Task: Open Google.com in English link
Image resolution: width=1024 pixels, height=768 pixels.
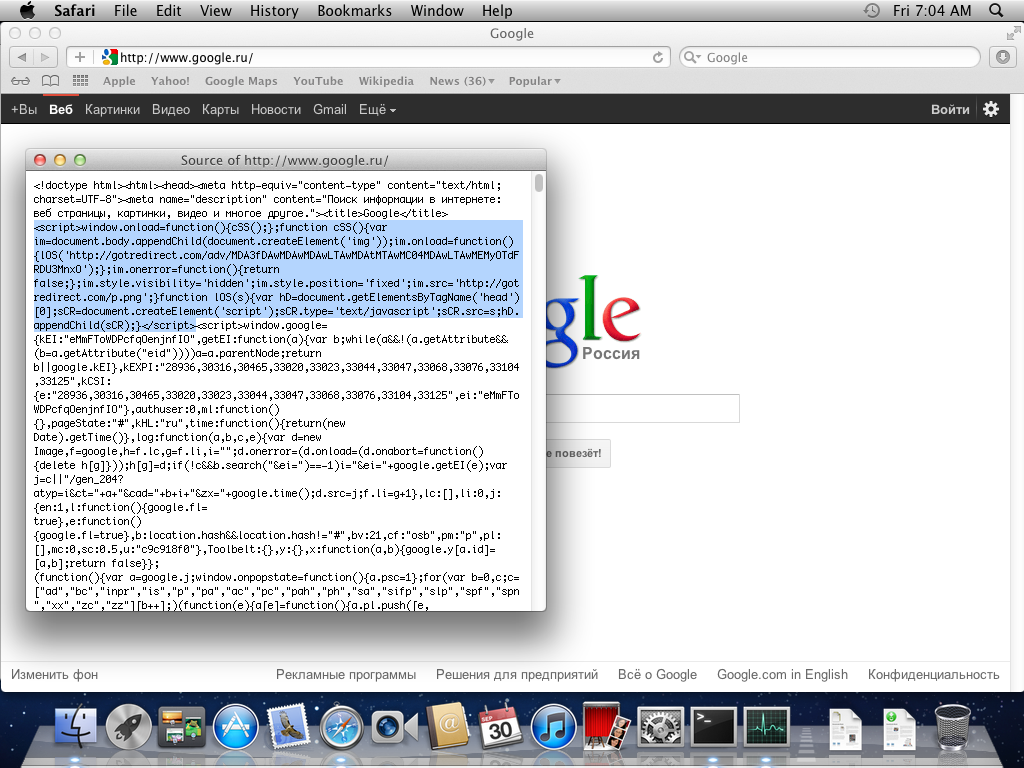Action: click(x=782, y=675)
